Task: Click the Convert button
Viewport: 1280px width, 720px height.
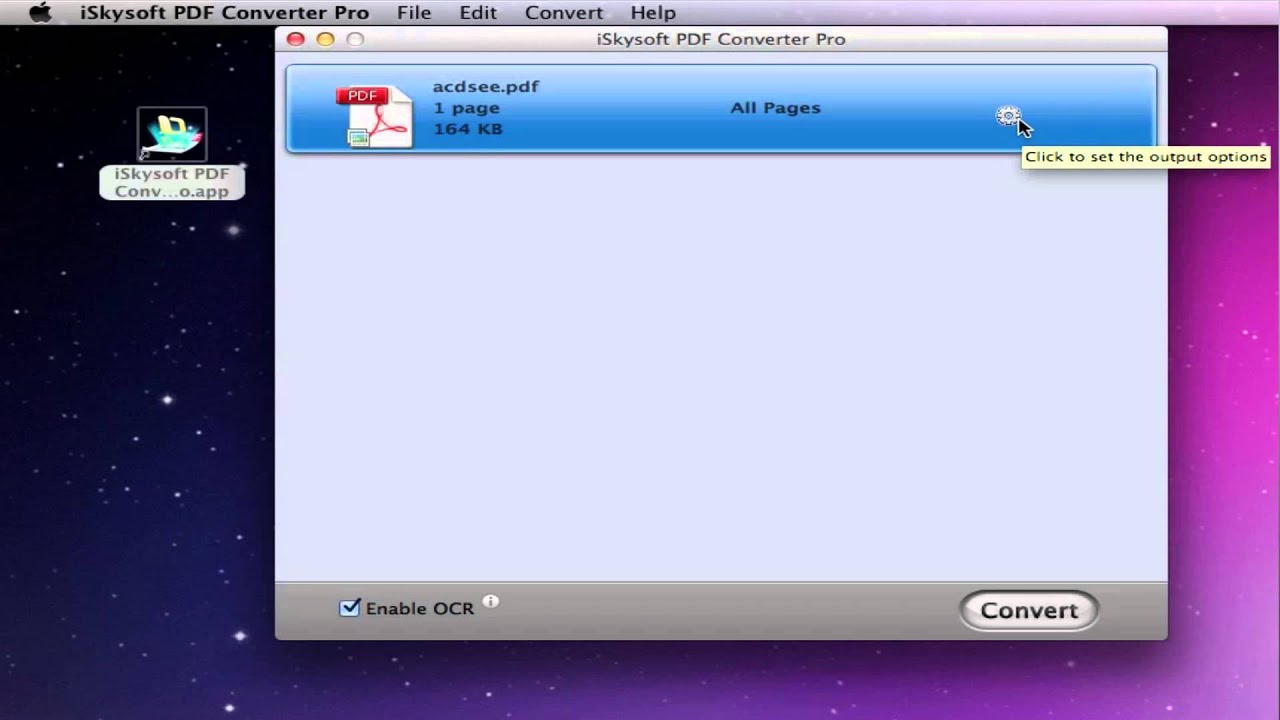Action: [x=1029, y=610]
